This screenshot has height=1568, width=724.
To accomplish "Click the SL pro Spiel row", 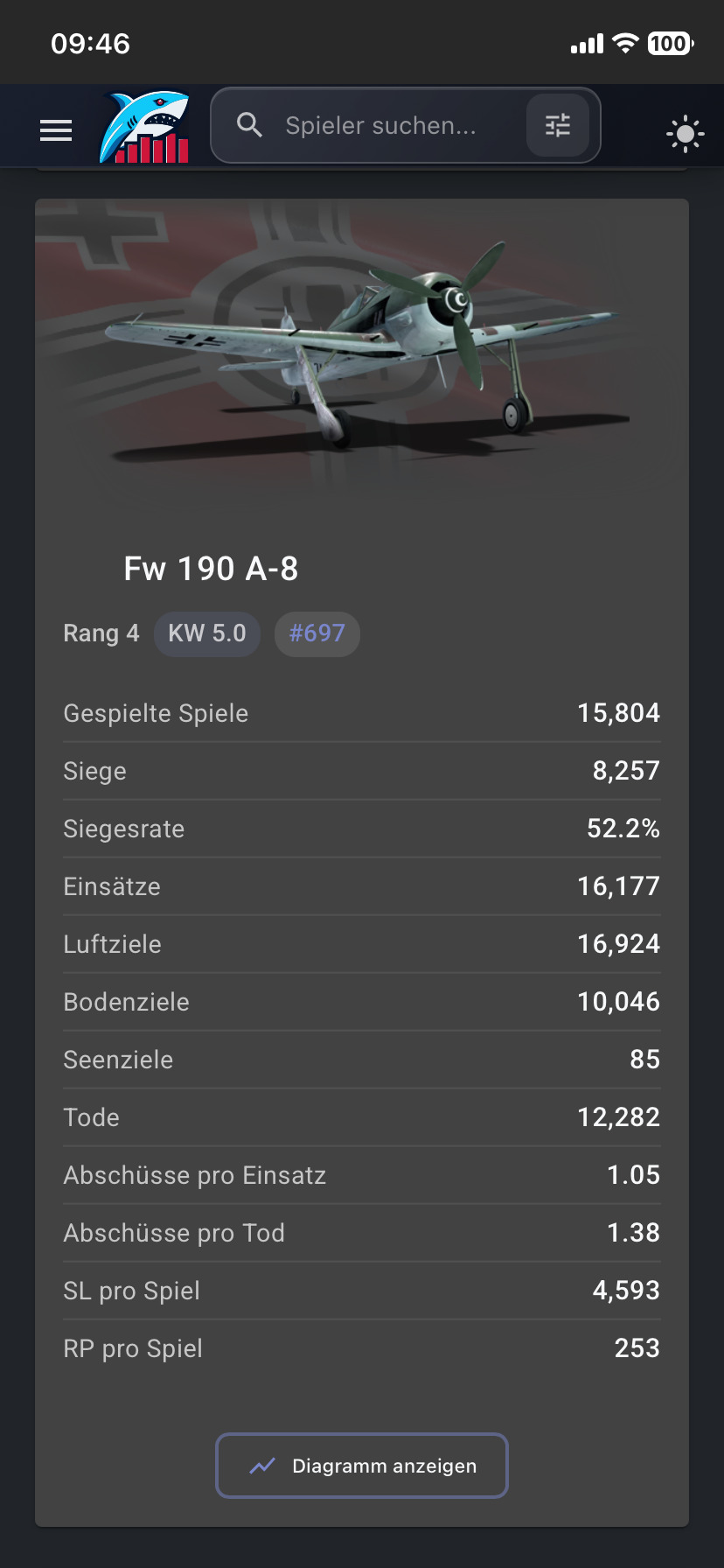I will [362, 1291].
